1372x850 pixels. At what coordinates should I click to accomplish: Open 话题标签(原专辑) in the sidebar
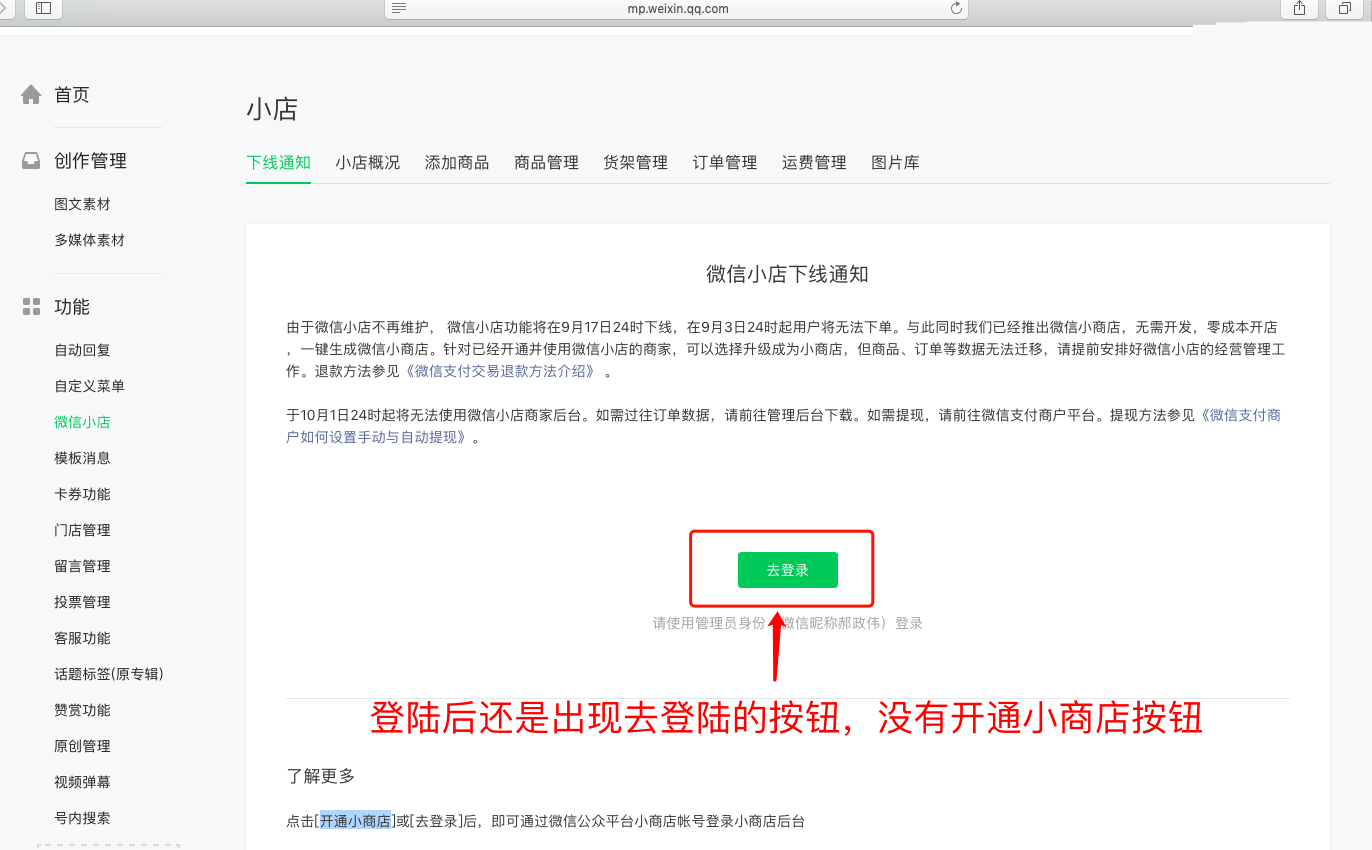(x=109, y=674)
